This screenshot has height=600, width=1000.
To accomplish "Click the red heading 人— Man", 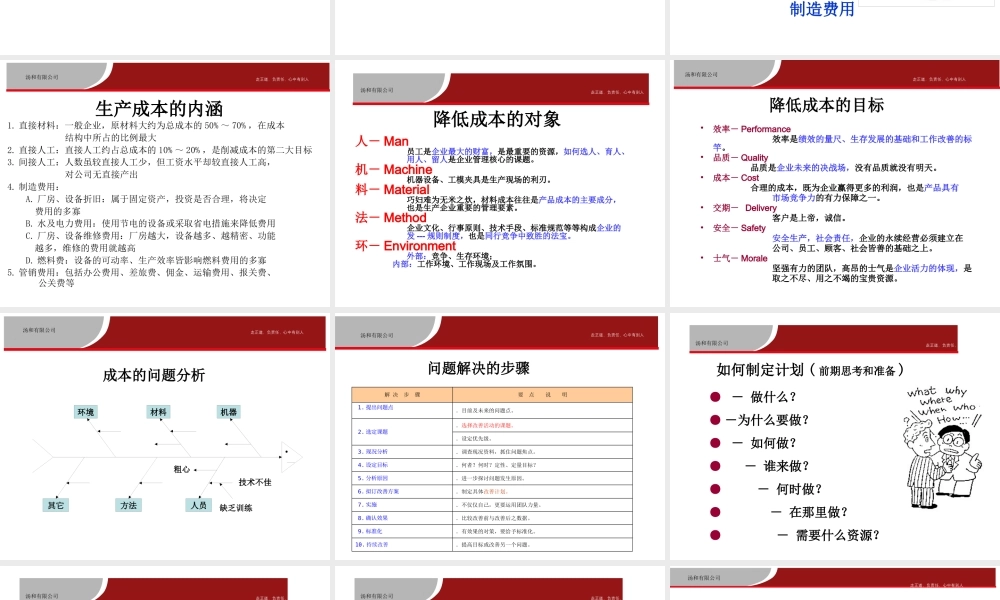I will pos(381,141).
